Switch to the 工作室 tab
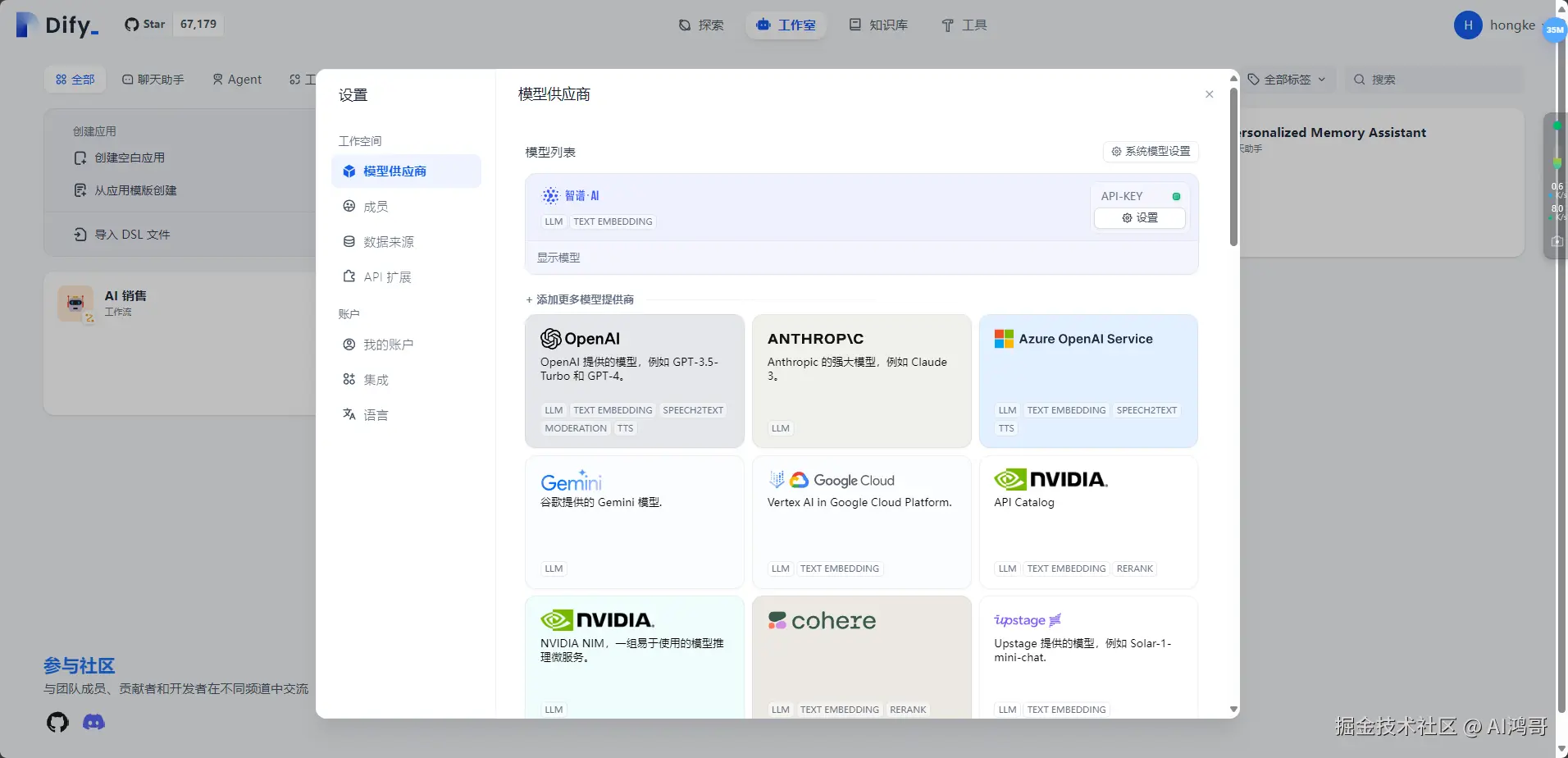Image resolution: width=1568 pixels, height=758 pixels. click(786, 25)
